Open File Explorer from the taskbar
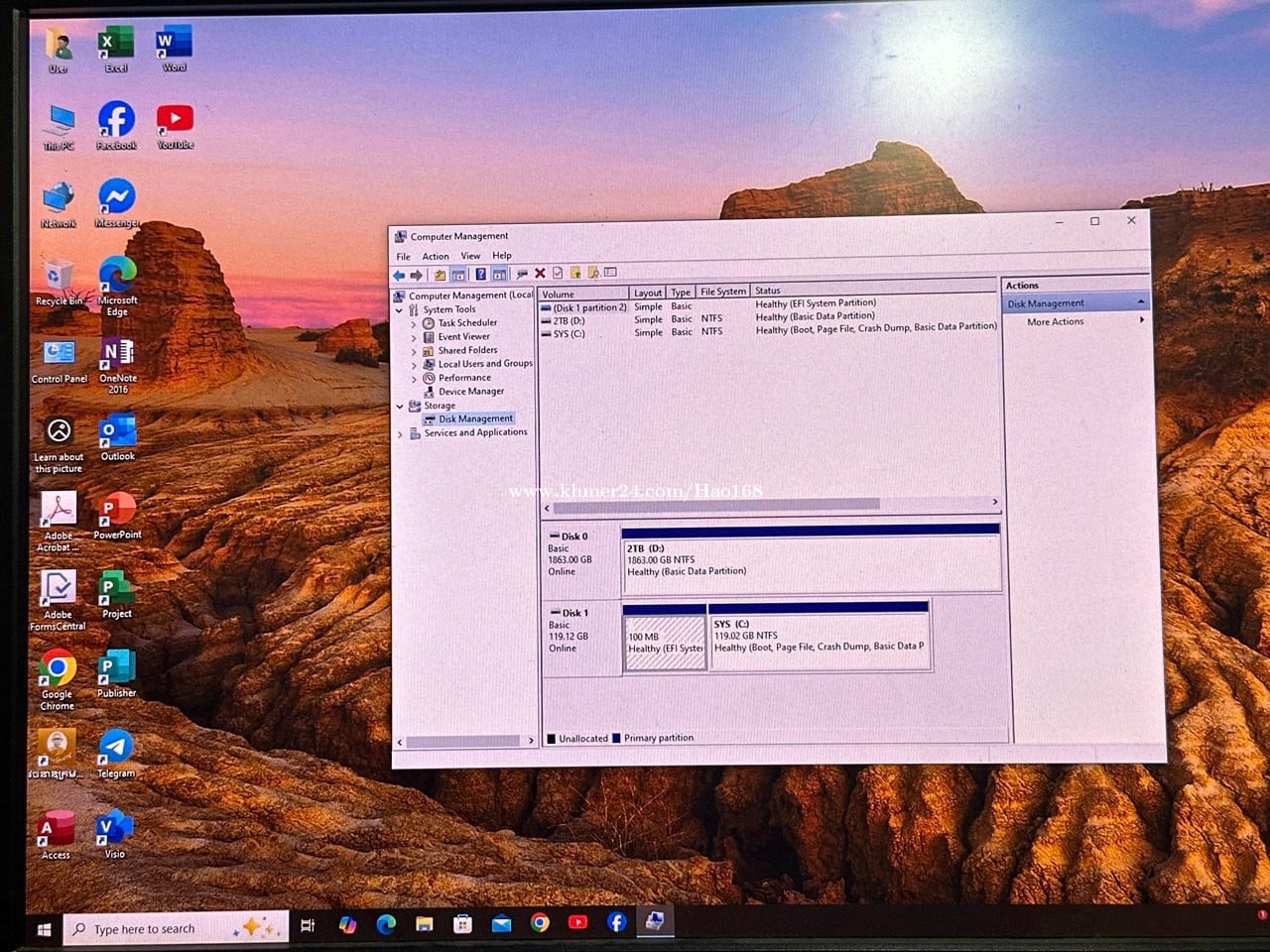This screenshot has height=952, width=1270. coord(425,924)
